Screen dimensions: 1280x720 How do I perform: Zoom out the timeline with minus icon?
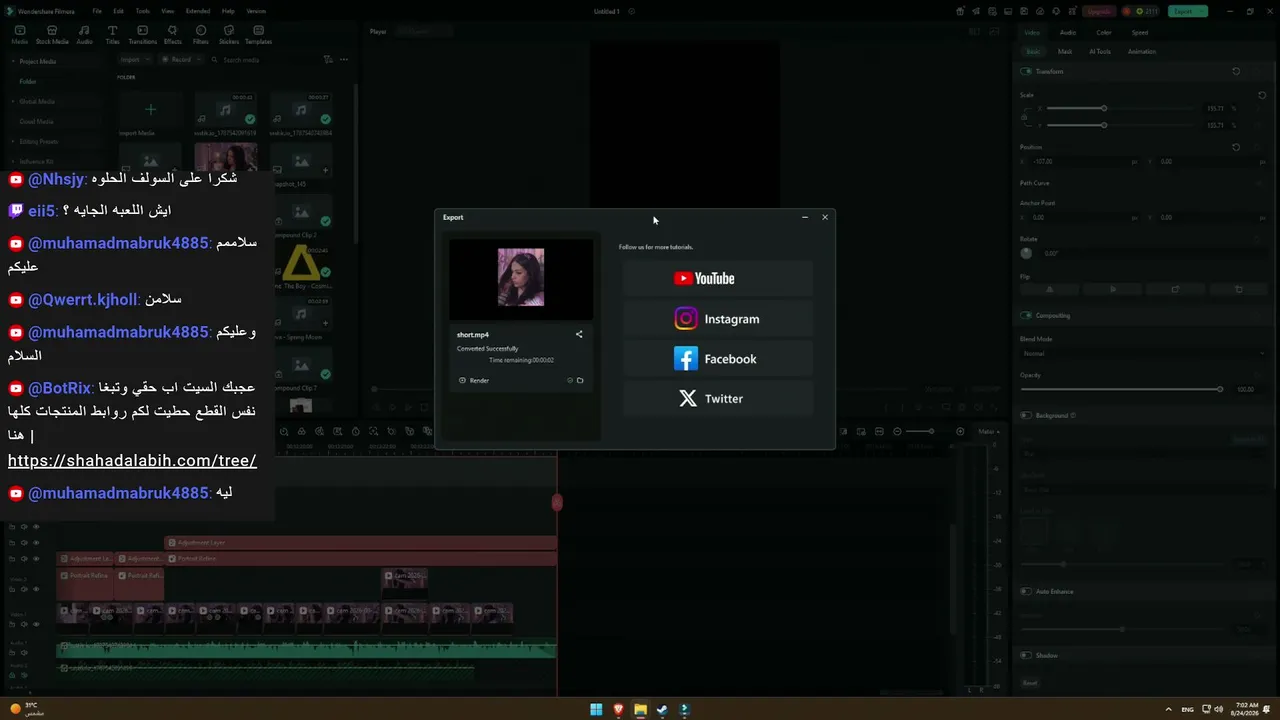pos(897,431)
